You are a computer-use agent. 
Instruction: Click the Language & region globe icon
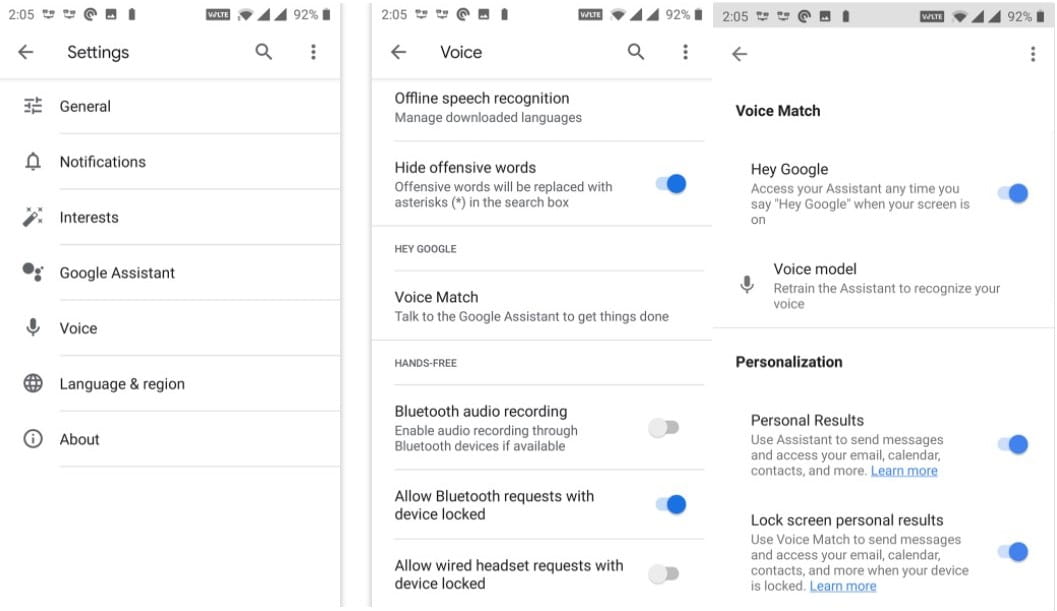[31, 383]
